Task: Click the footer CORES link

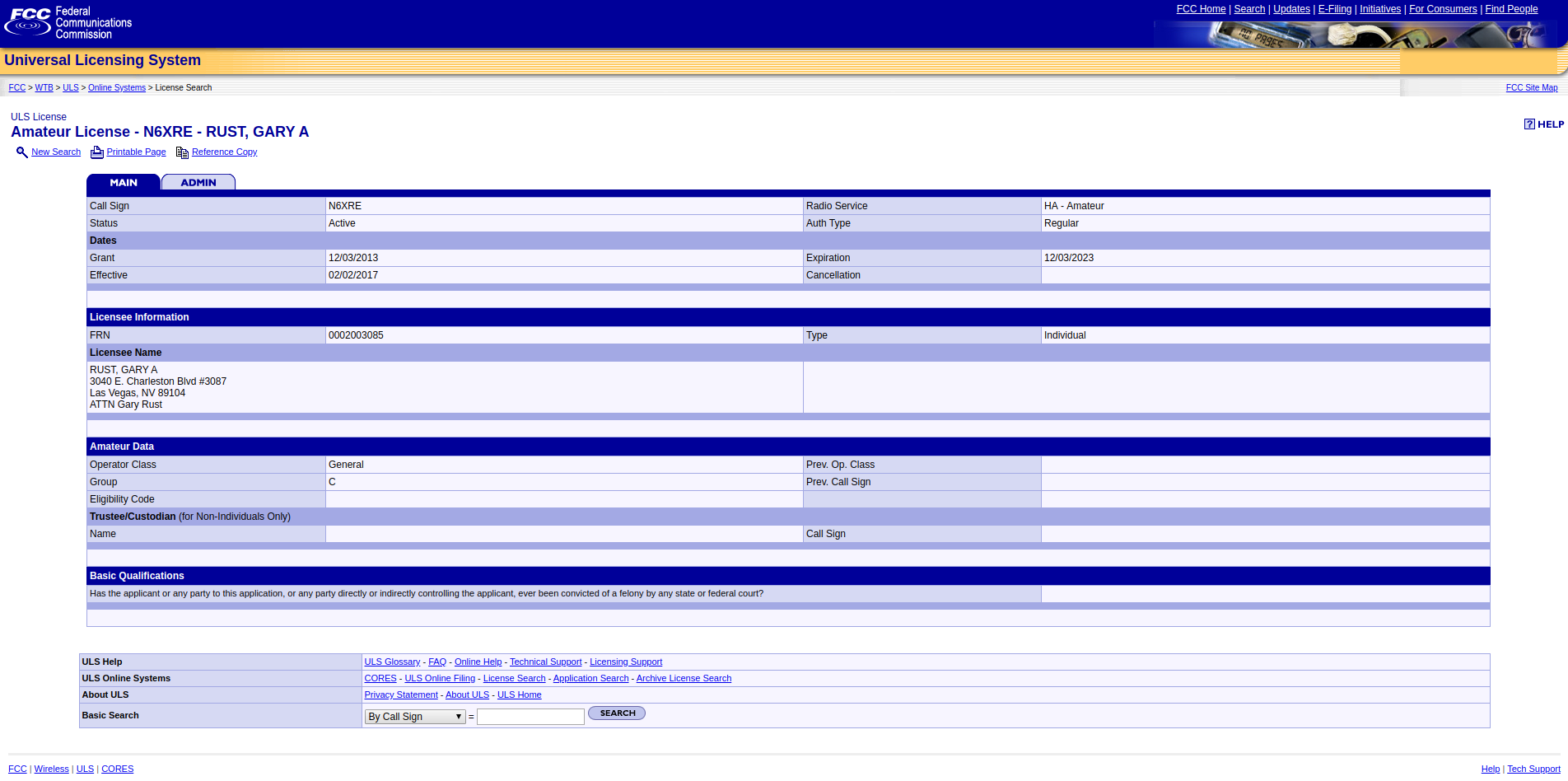Action: click(117, 769)
